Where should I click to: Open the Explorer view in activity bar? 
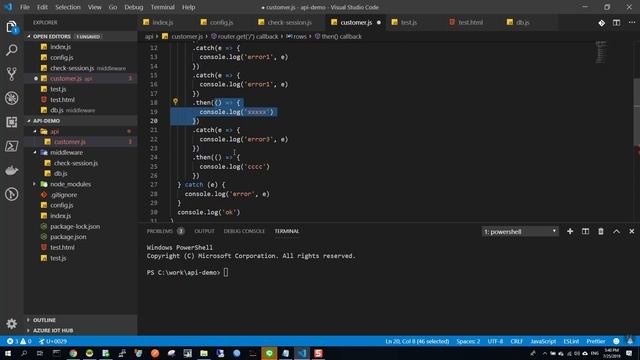pyautogui.click(x=11, y=27)
